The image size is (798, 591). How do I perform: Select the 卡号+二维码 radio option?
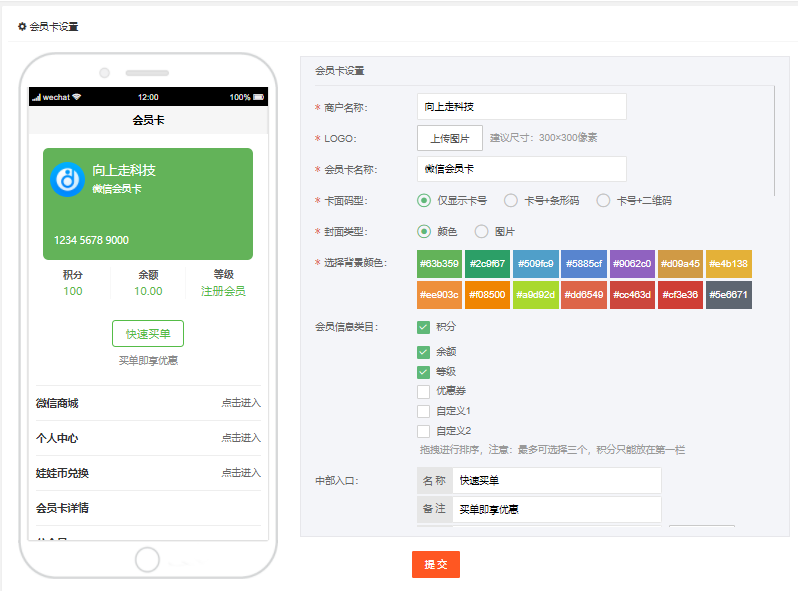[x=603, y=200]
